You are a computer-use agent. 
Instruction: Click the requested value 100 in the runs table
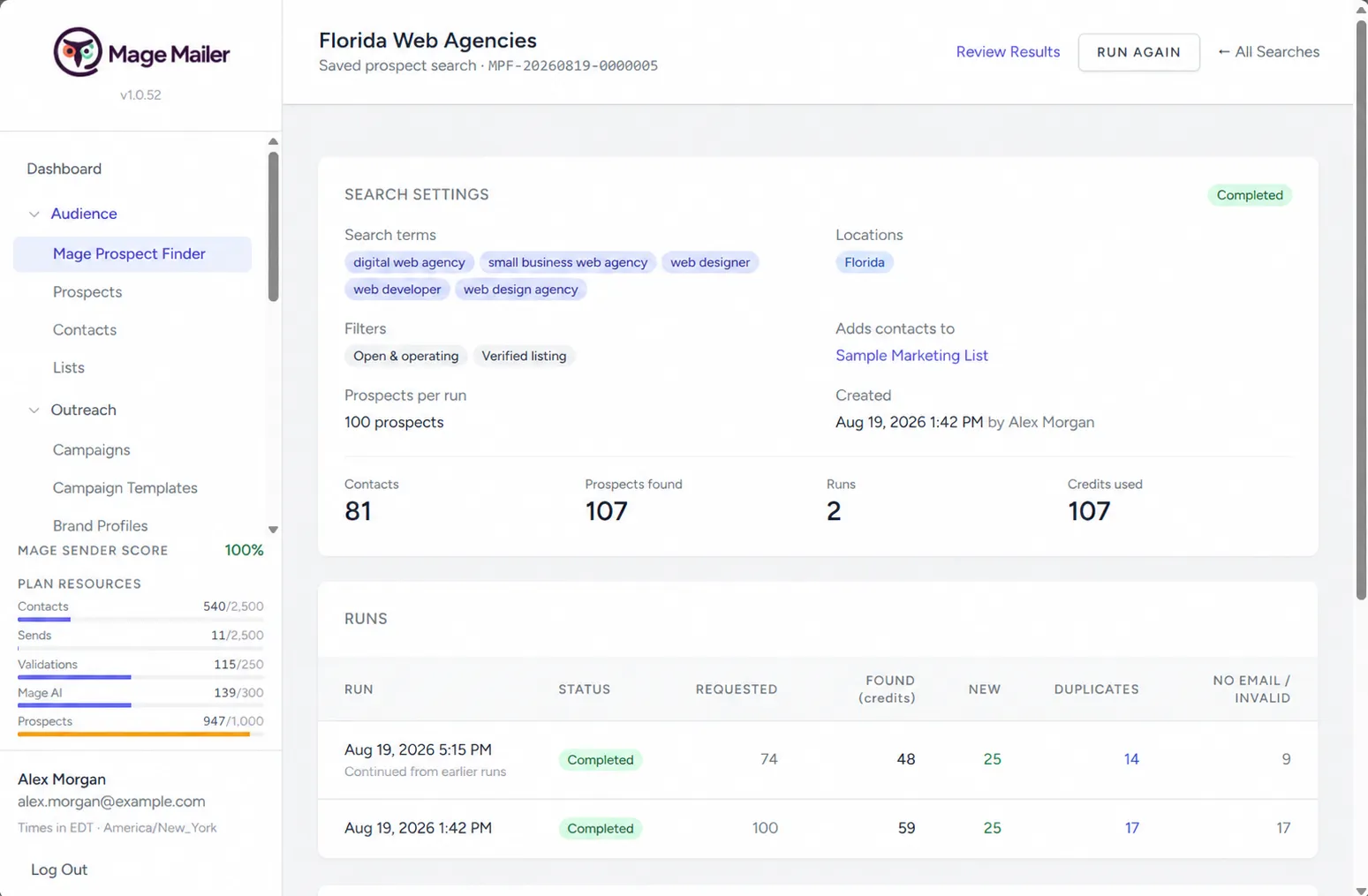tap(765, 828)
